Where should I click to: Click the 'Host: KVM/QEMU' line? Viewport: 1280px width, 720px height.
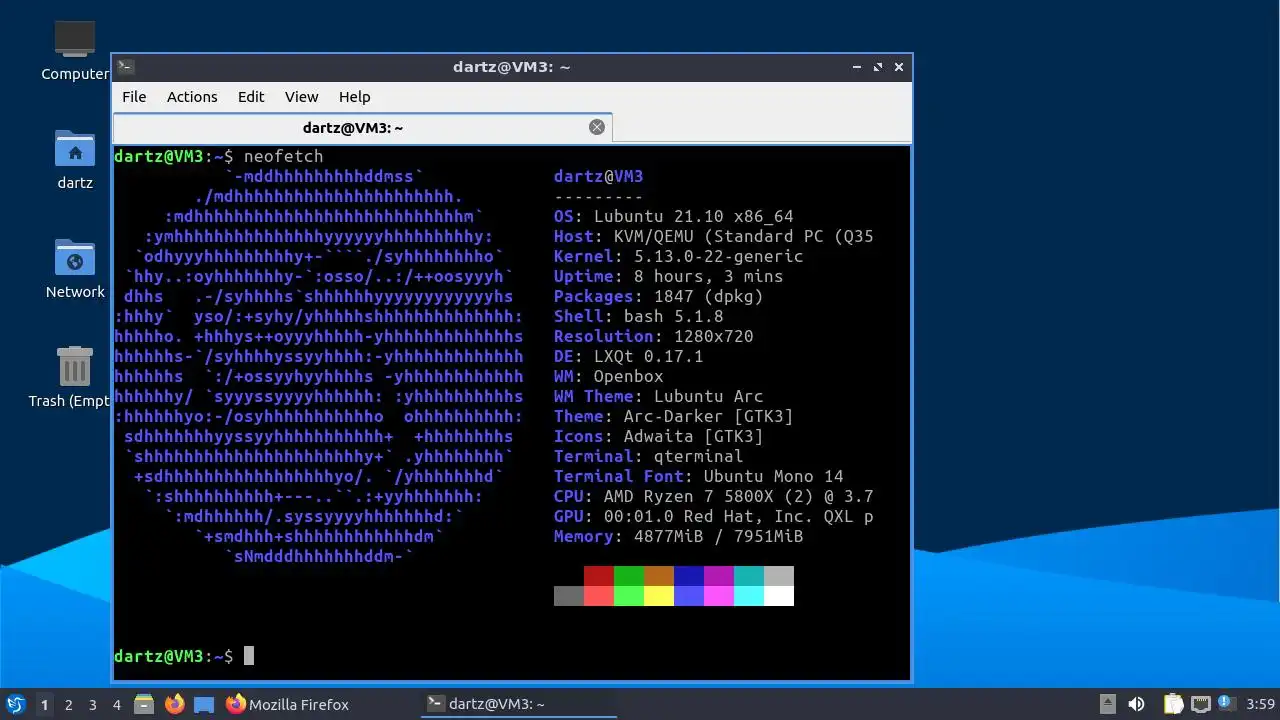[714, 236]
